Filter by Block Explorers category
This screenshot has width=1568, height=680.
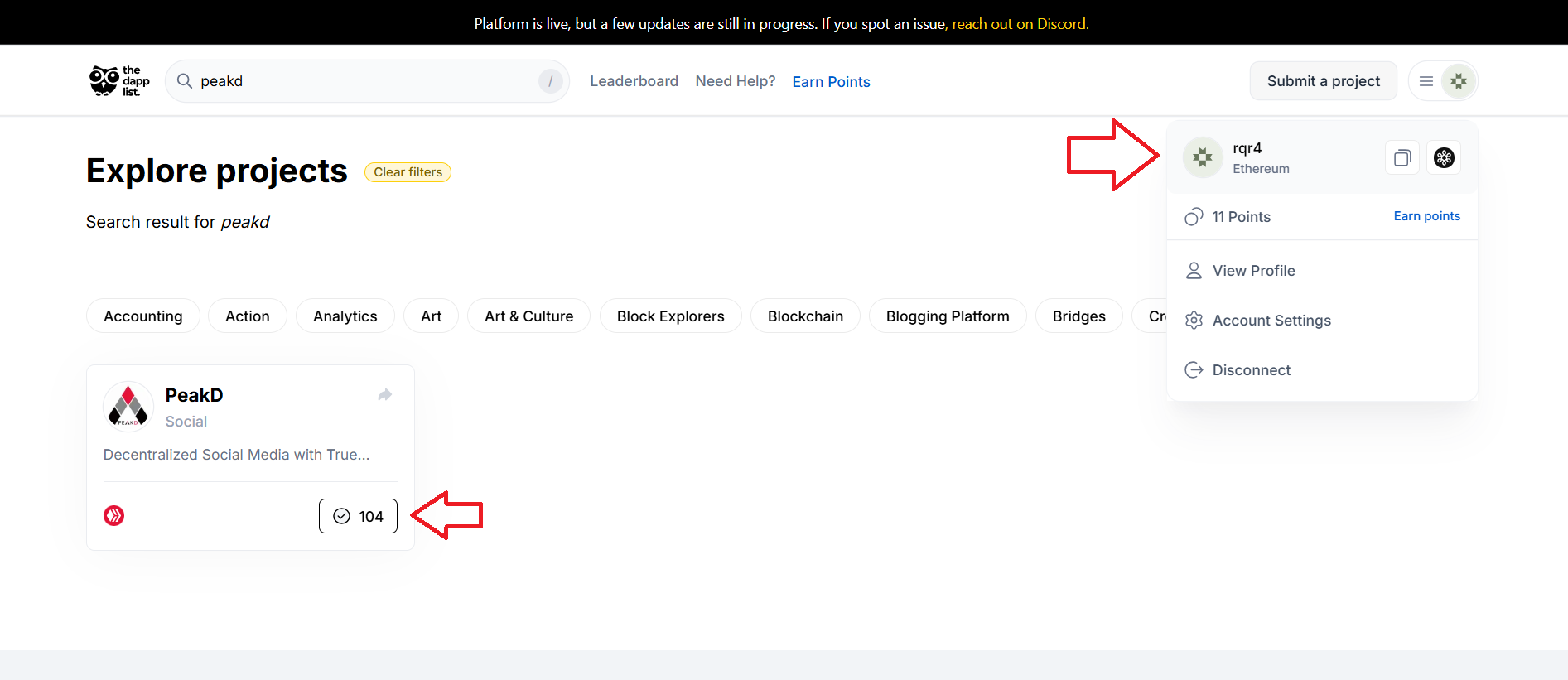click(670, 316)
